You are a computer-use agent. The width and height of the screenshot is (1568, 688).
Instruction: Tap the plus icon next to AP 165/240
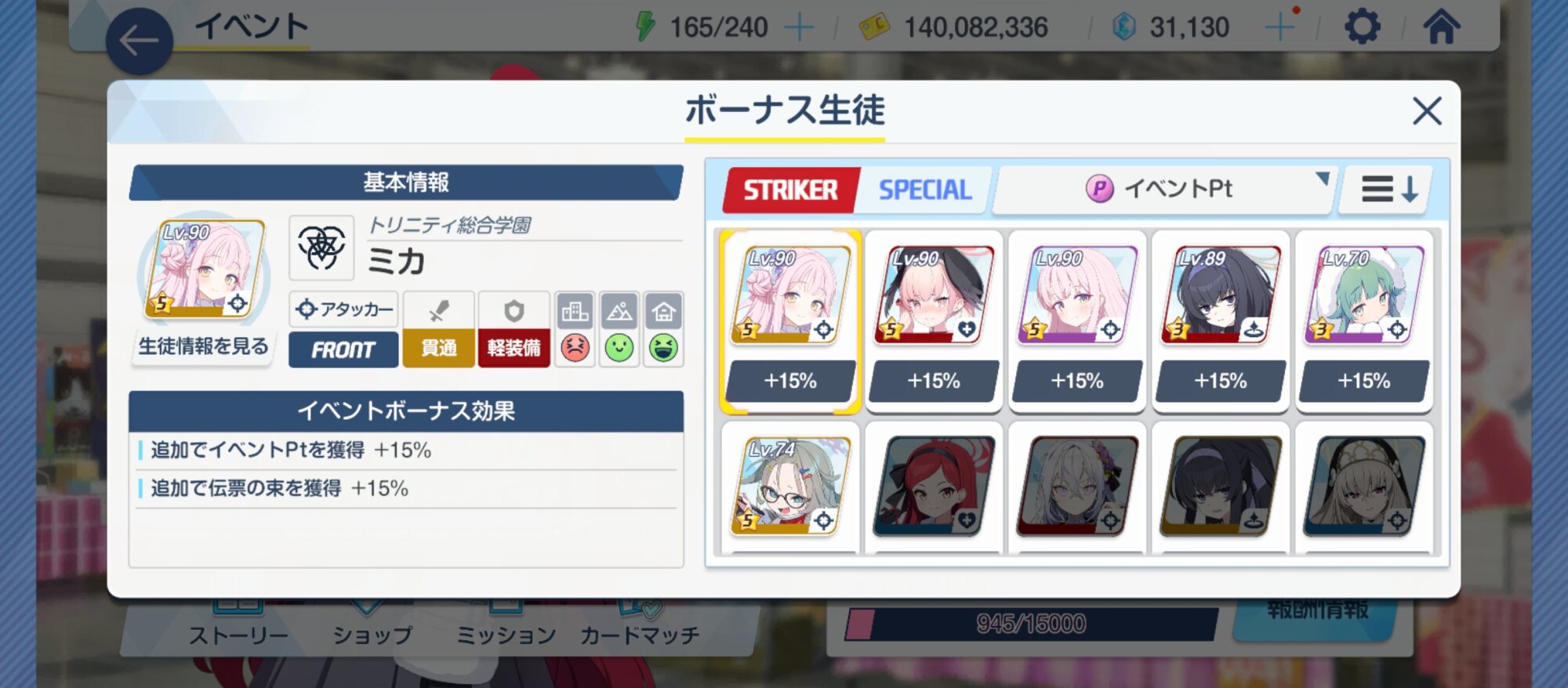pyautogui.click(x=799, y=28)
